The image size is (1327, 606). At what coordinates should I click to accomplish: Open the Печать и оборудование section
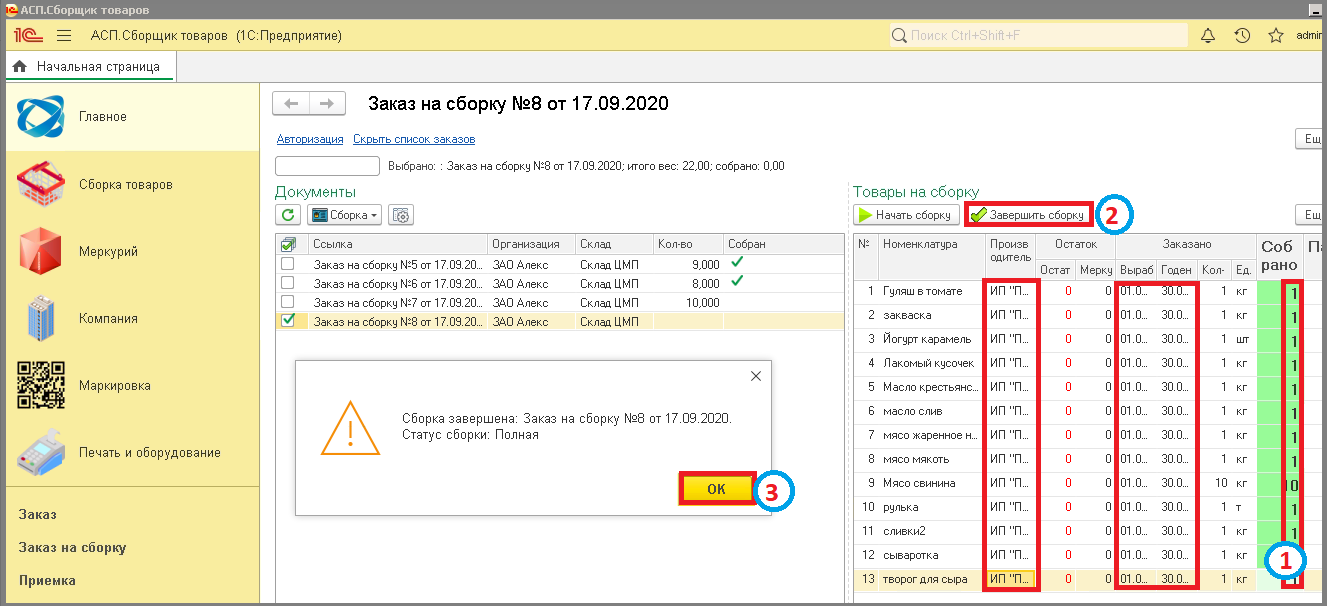point(130,452)
